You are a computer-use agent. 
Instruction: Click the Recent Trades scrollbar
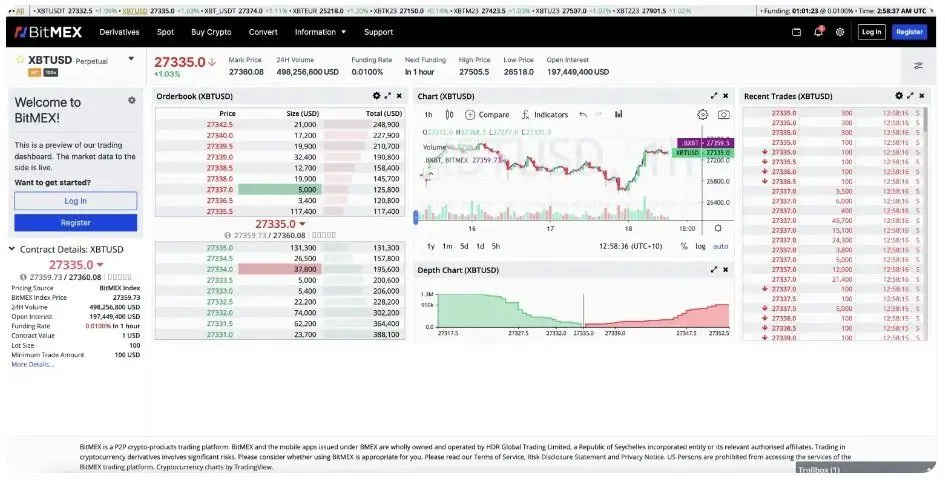[x=925, y=121]
